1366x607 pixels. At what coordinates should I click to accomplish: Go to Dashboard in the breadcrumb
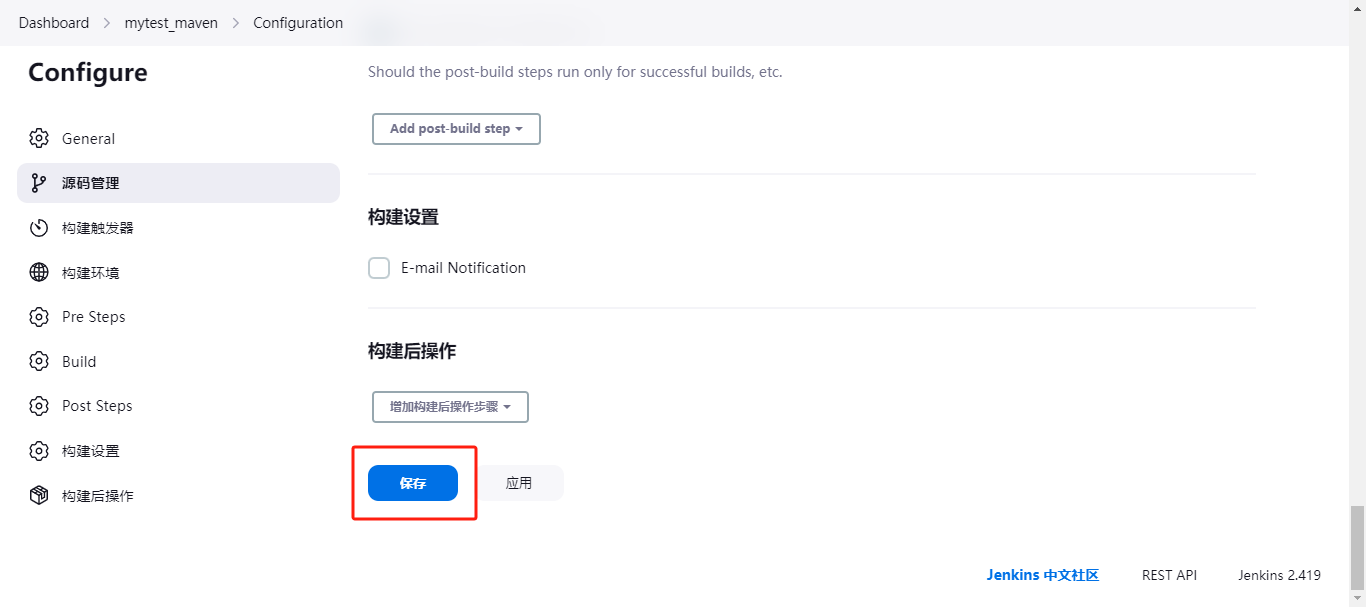tap(54, 23)
